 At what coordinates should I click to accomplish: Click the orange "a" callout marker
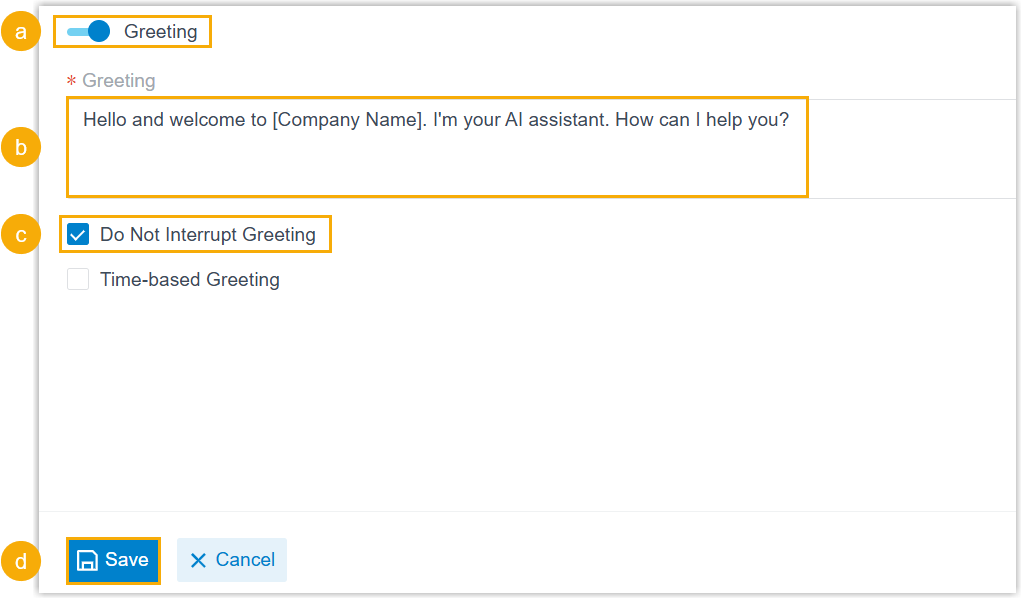(20, 33)
